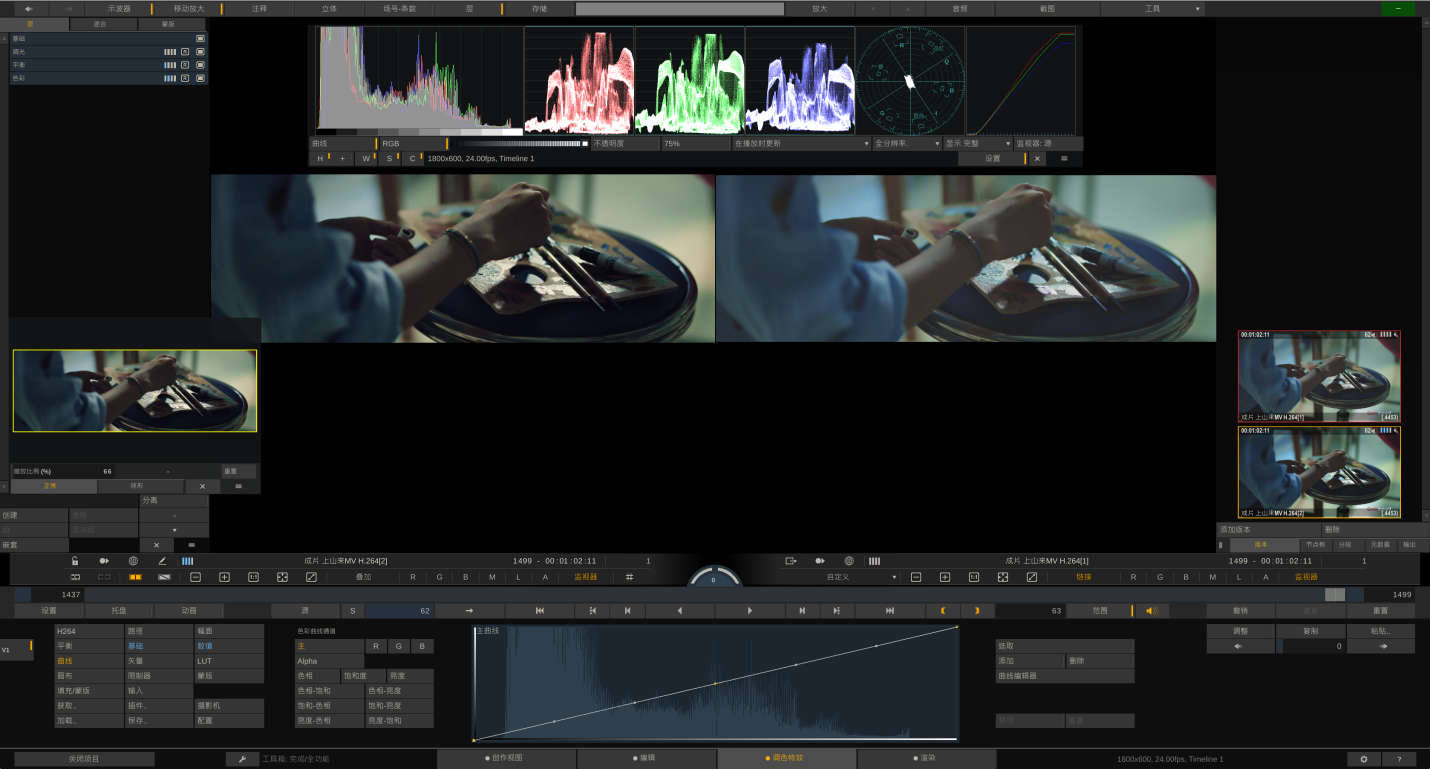The height and width of the screenshot is (769, 1430).
Task: Click the zoom-out minus icon on right viewer
Action: click(x=915, y=577)
